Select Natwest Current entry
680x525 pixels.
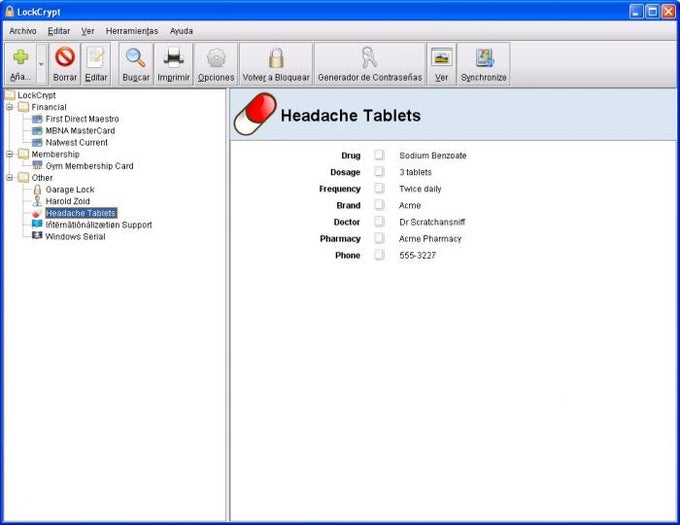point(77,142)
